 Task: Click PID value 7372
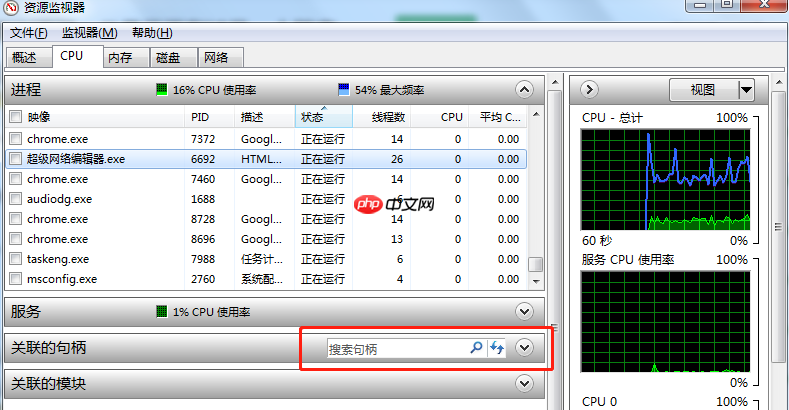[x=203, y=139]
